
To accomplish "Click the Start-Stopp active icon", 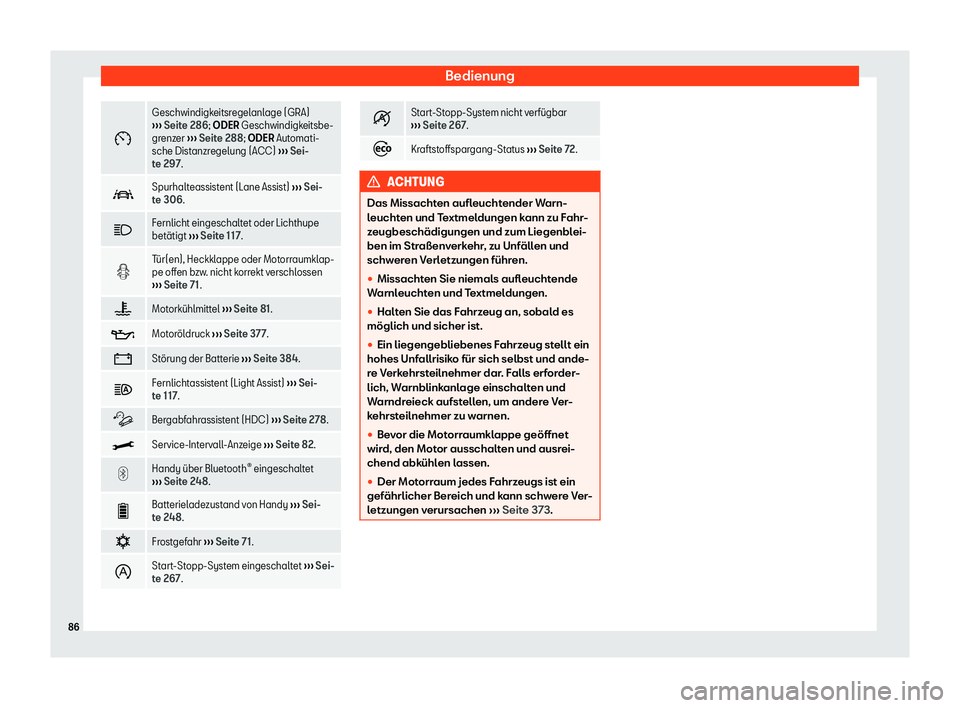I will 123,571.
